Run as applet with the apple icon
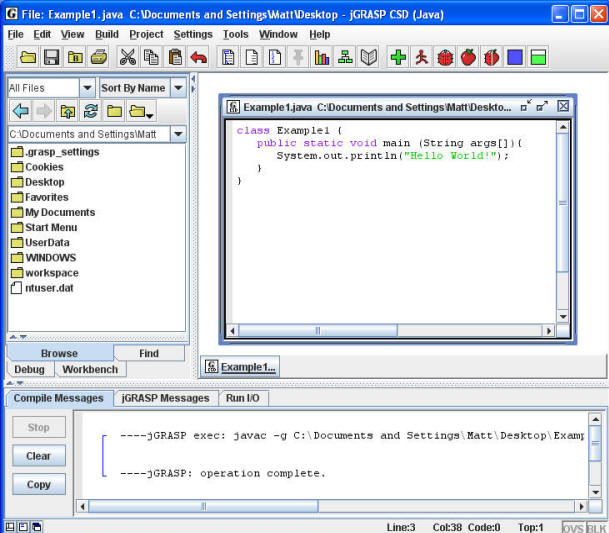The image size is (609, 533). point(468,57)
